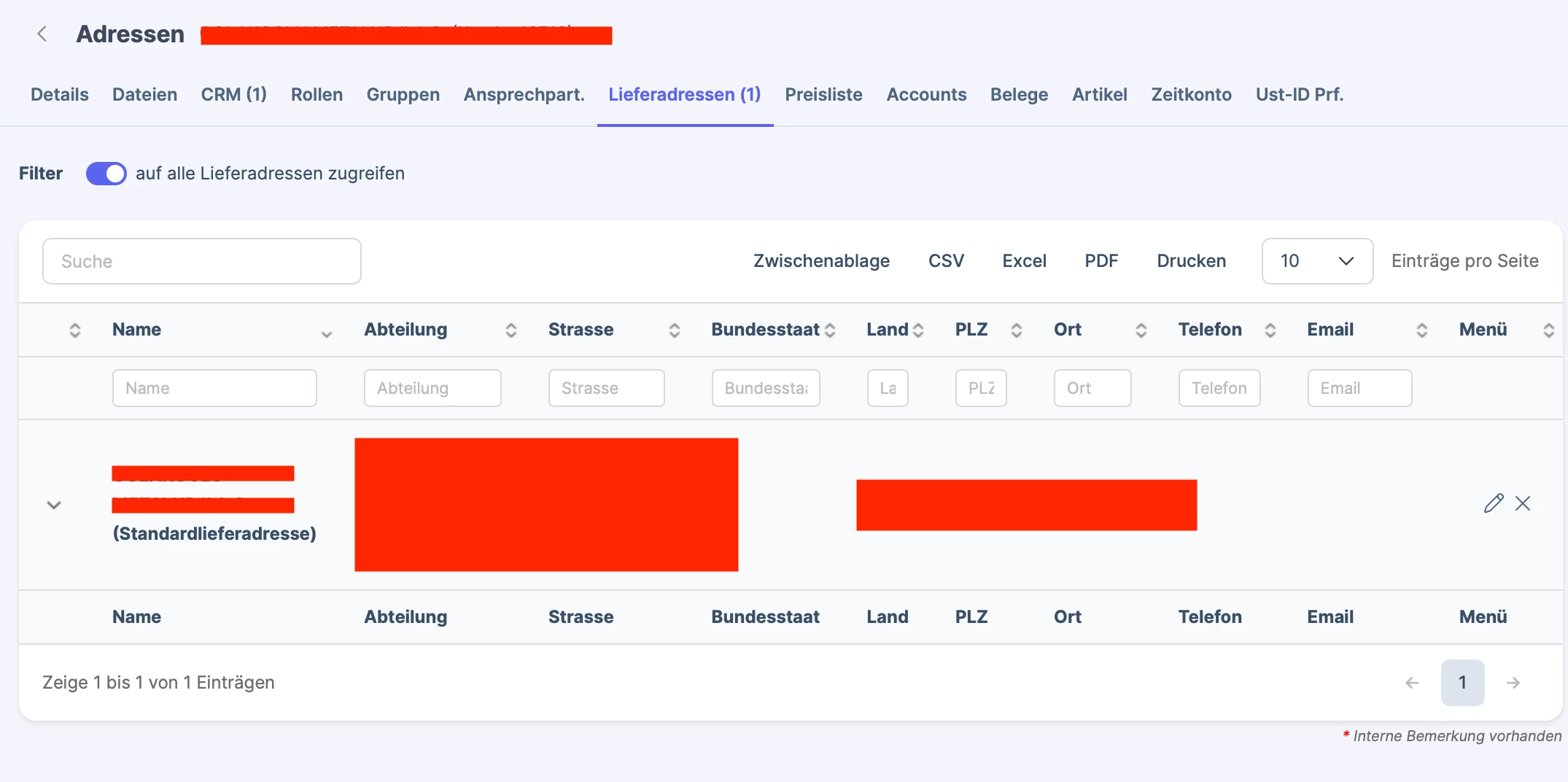Focus the Suche search field

(202, 261)
